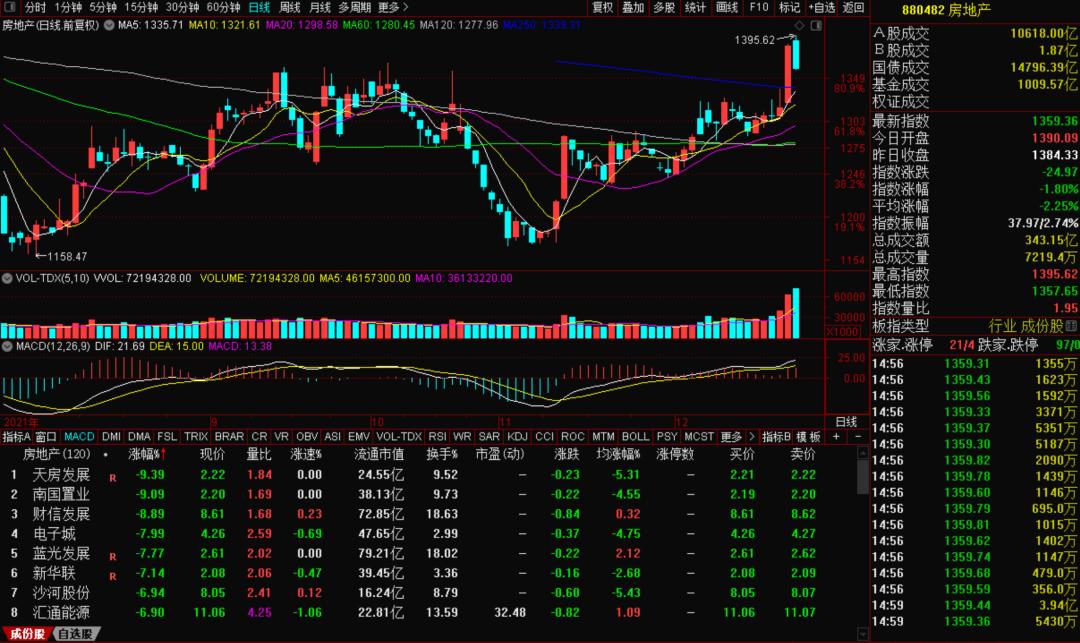Expand the 更多 timeframe list in top bar

pyautogui.click(x=389, y=7)
